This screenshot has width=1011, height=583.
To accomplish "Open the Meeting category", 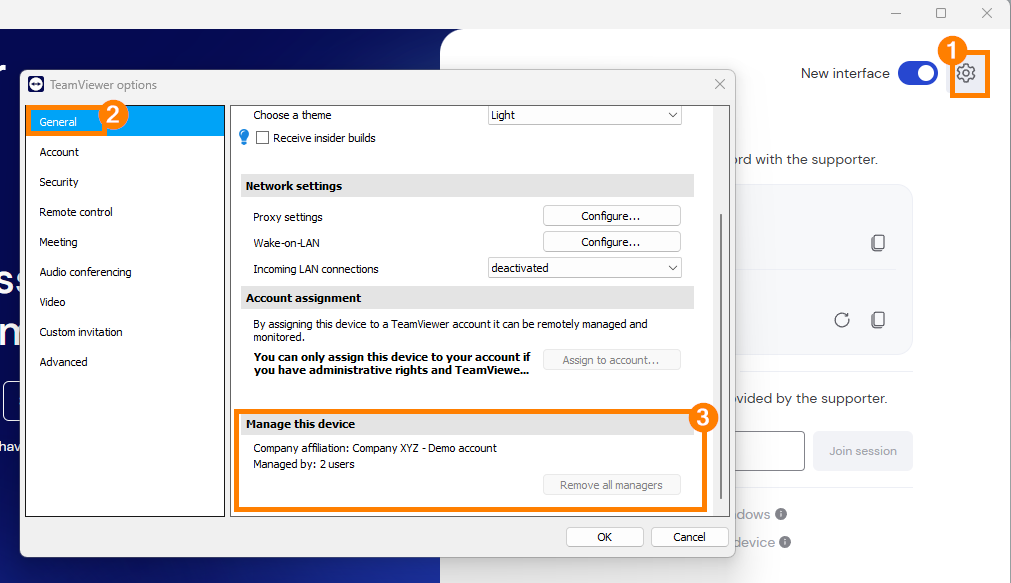I will [125, 242].
